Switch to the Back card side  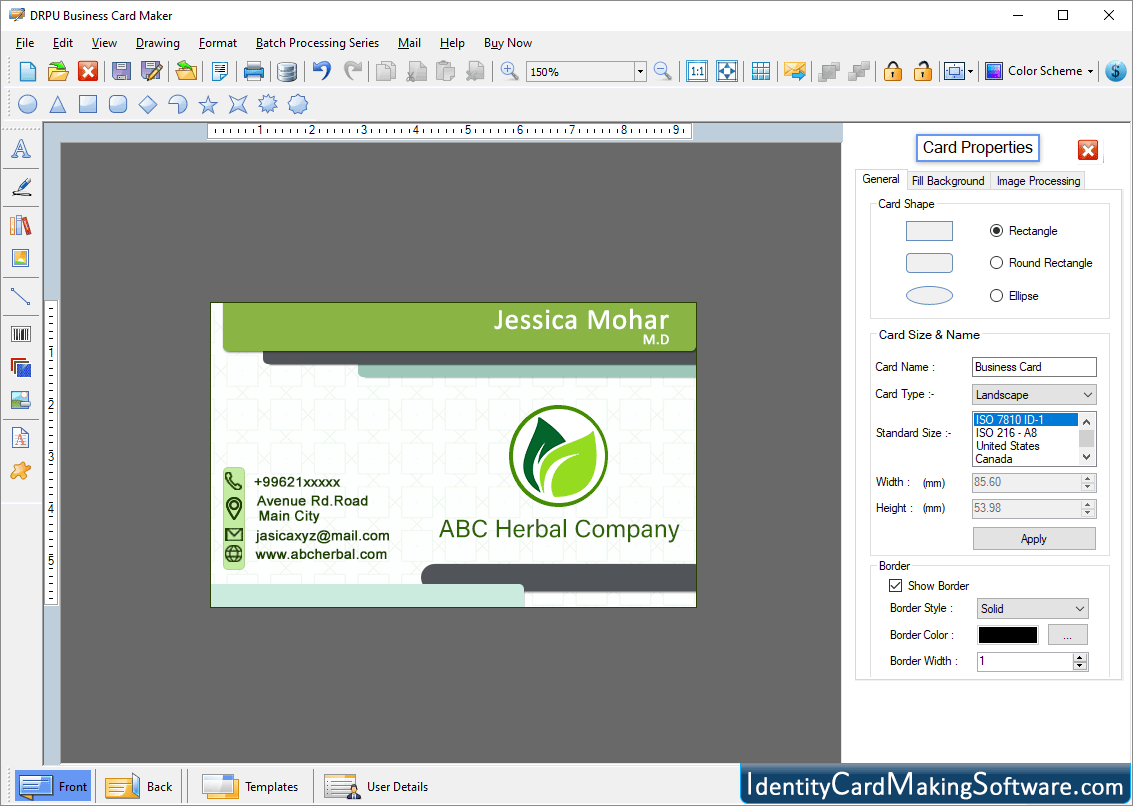tap(139, 786)
